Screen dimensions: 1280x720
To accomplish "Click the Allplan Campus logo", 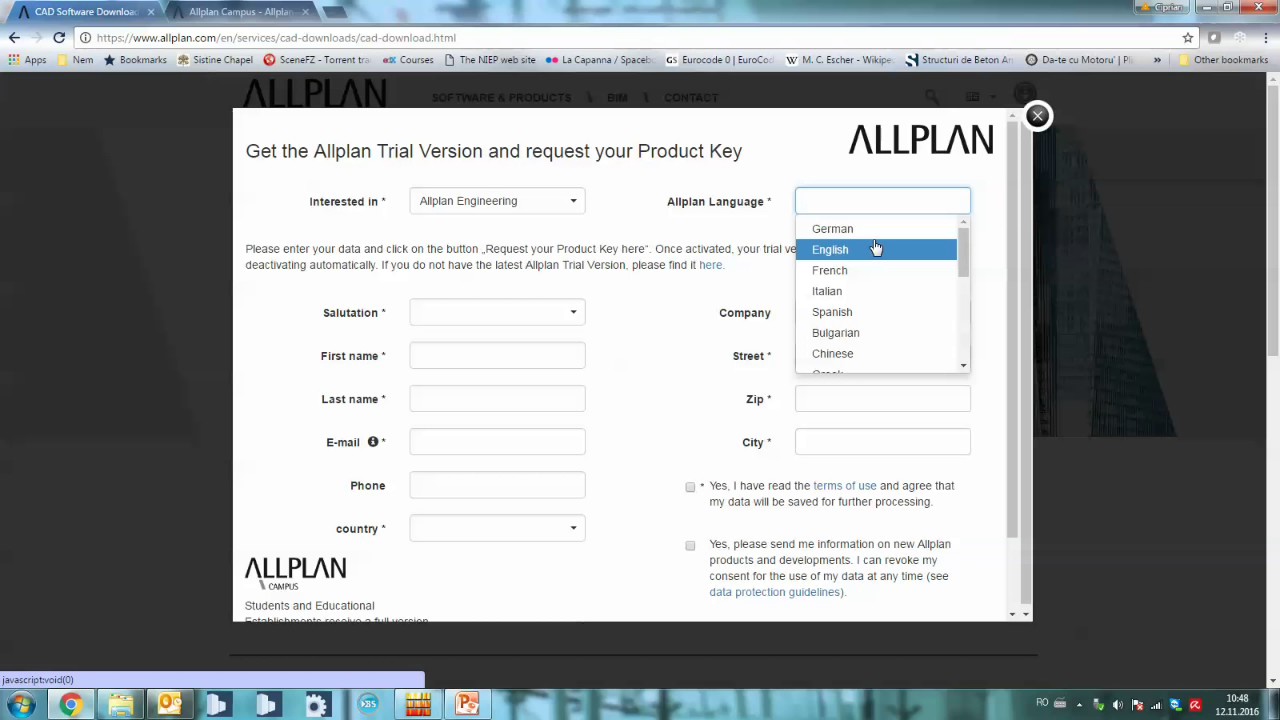I will (295, 573).
